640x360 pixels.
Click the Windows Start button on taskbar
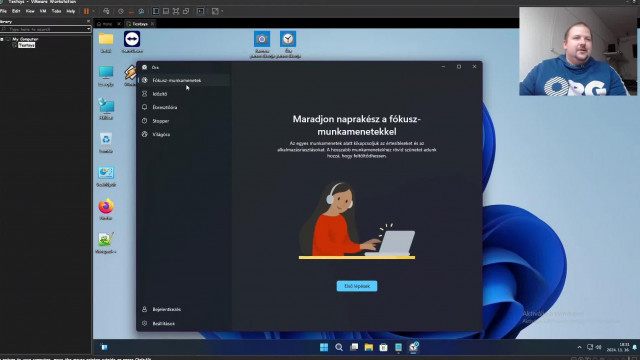coord(324,347)
